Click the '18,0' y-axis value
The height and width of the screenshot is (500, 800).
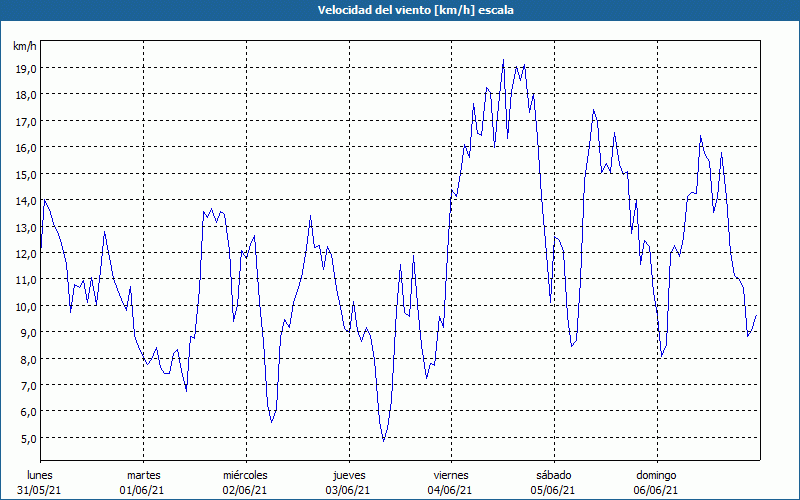(26, 95)
